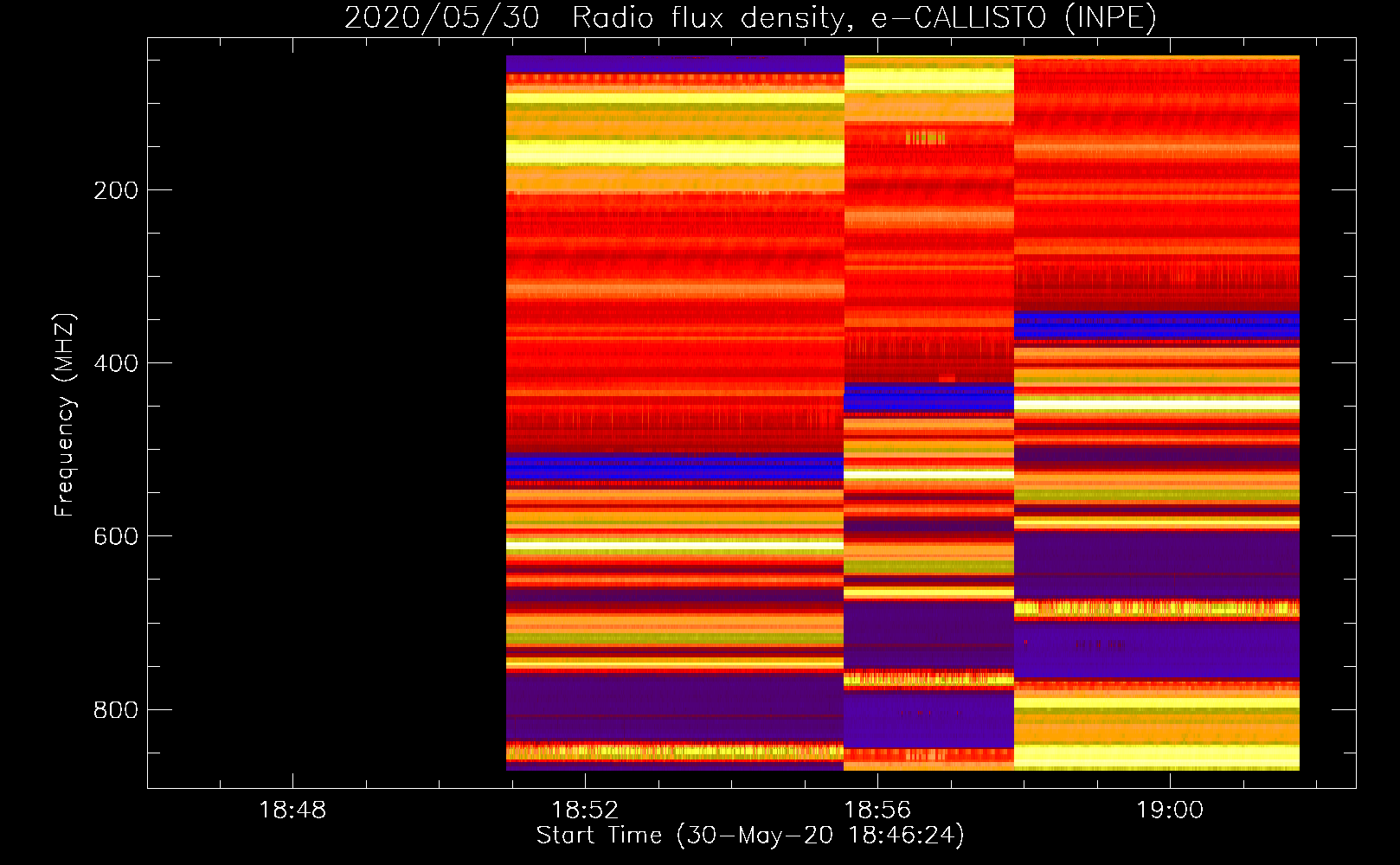The image size is (1400, 865).
Task: Click the '2020/05/30' date in title
Action: (x=442, y=18)
